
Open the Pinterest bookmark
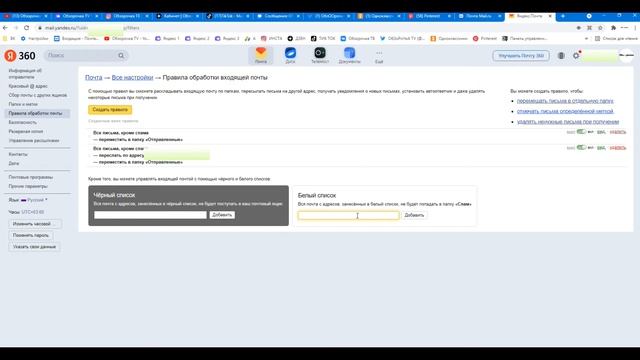point(484,38)
